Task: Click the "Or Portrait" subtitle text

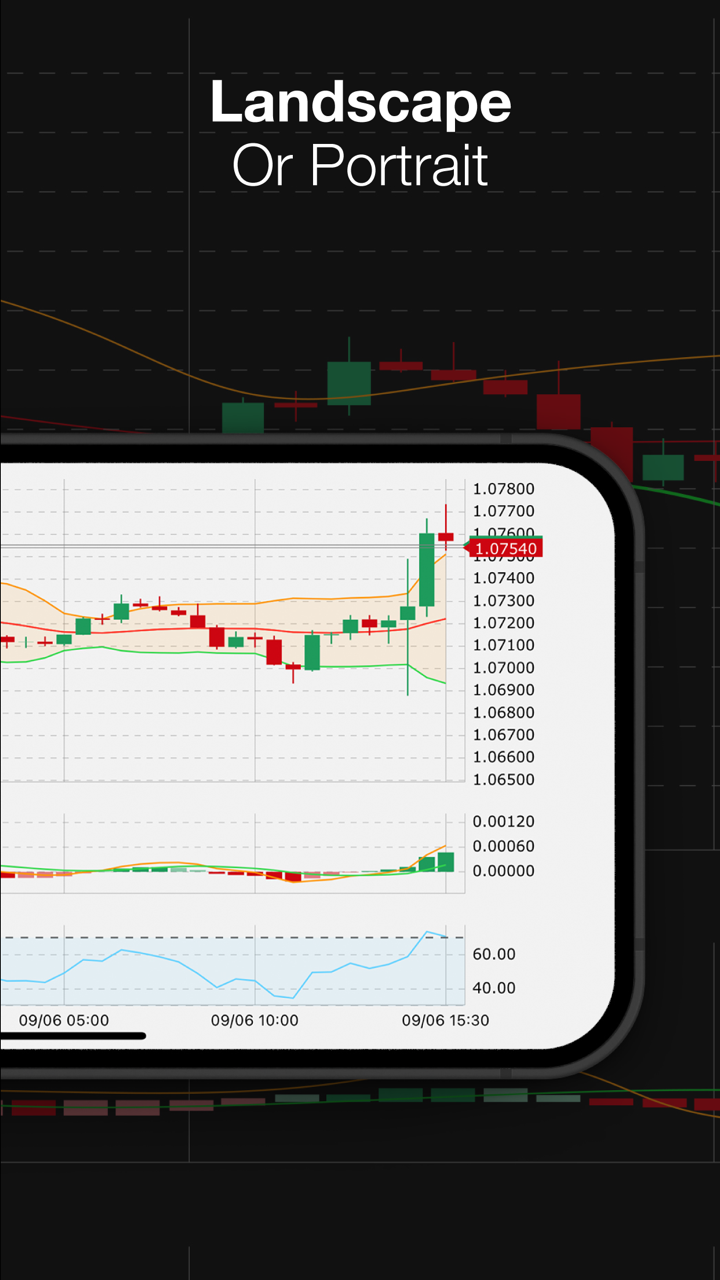Action: tap(360, 165)
